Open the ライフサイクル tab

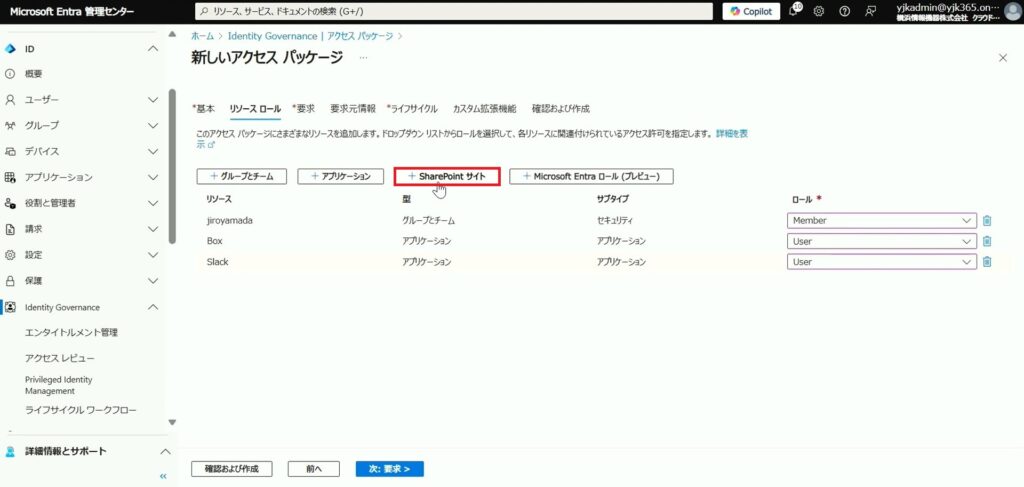click(412, 109)
